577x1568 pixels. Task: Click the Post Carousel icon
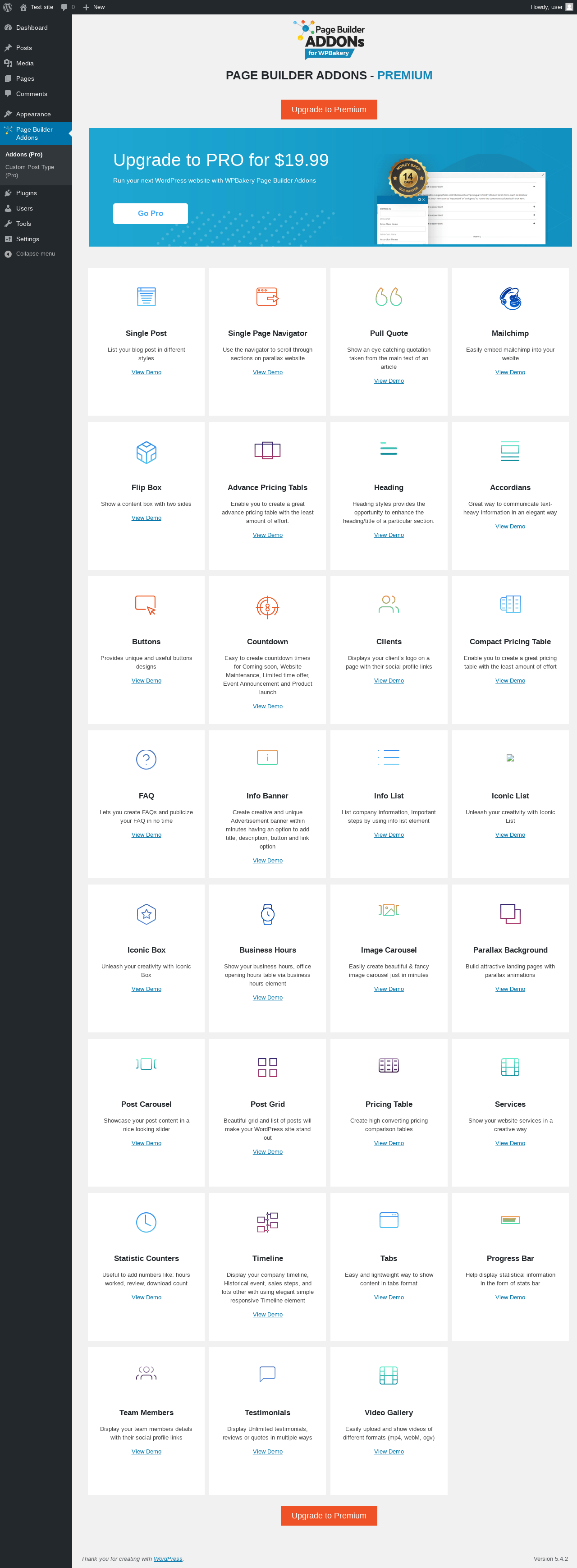pos(146,1064)
